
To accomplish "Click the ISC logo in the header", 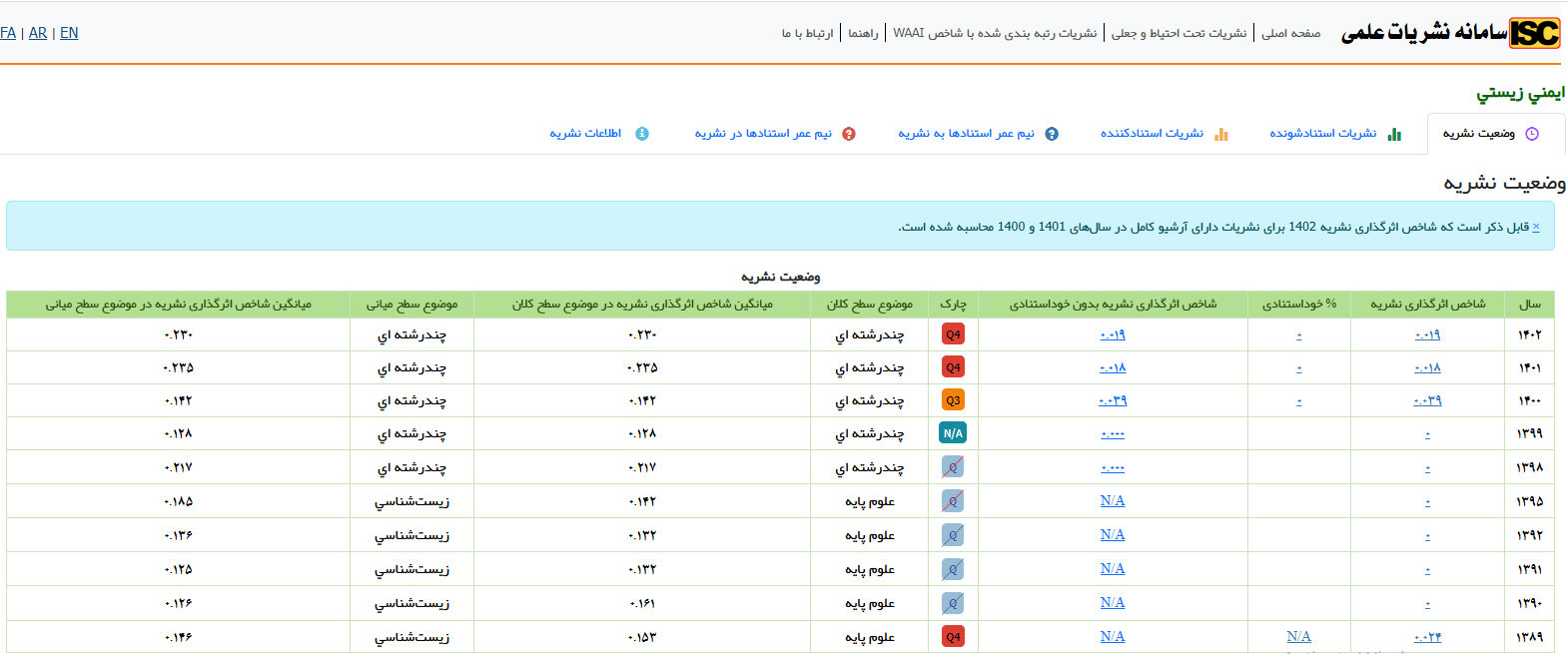I will point(1533,33).
